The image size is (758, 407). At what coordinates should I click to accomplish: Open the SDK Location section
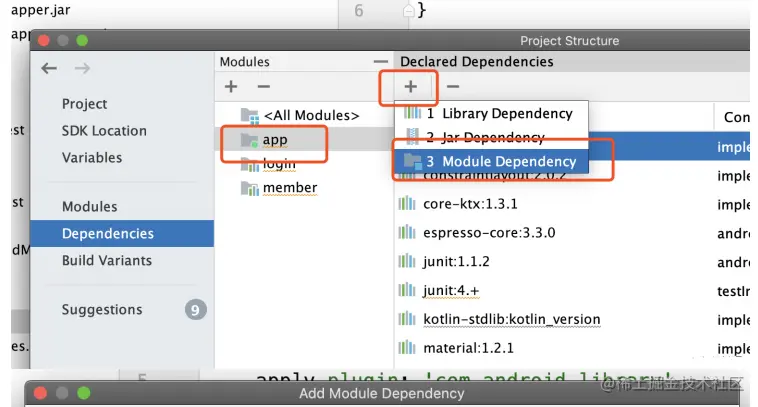point(104,131)
